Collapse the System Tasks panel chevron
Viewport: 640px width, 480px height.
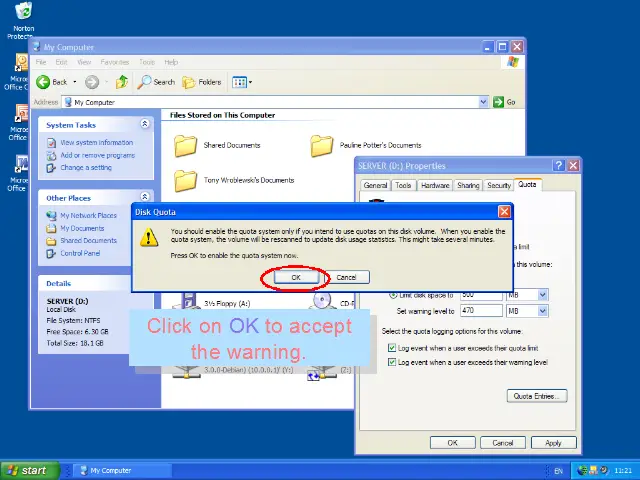[x=144, y=124]
